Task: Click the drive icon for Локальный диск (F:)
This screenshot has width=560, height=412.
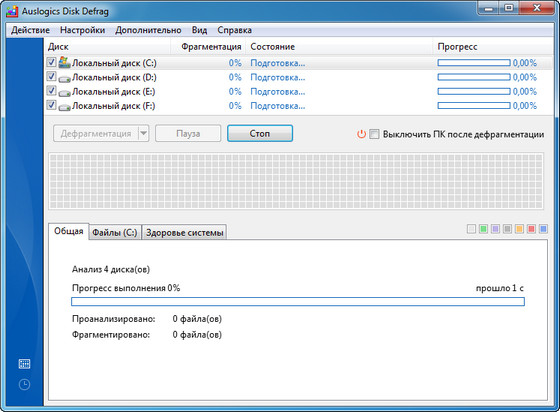Action: [x=64, y=107]
